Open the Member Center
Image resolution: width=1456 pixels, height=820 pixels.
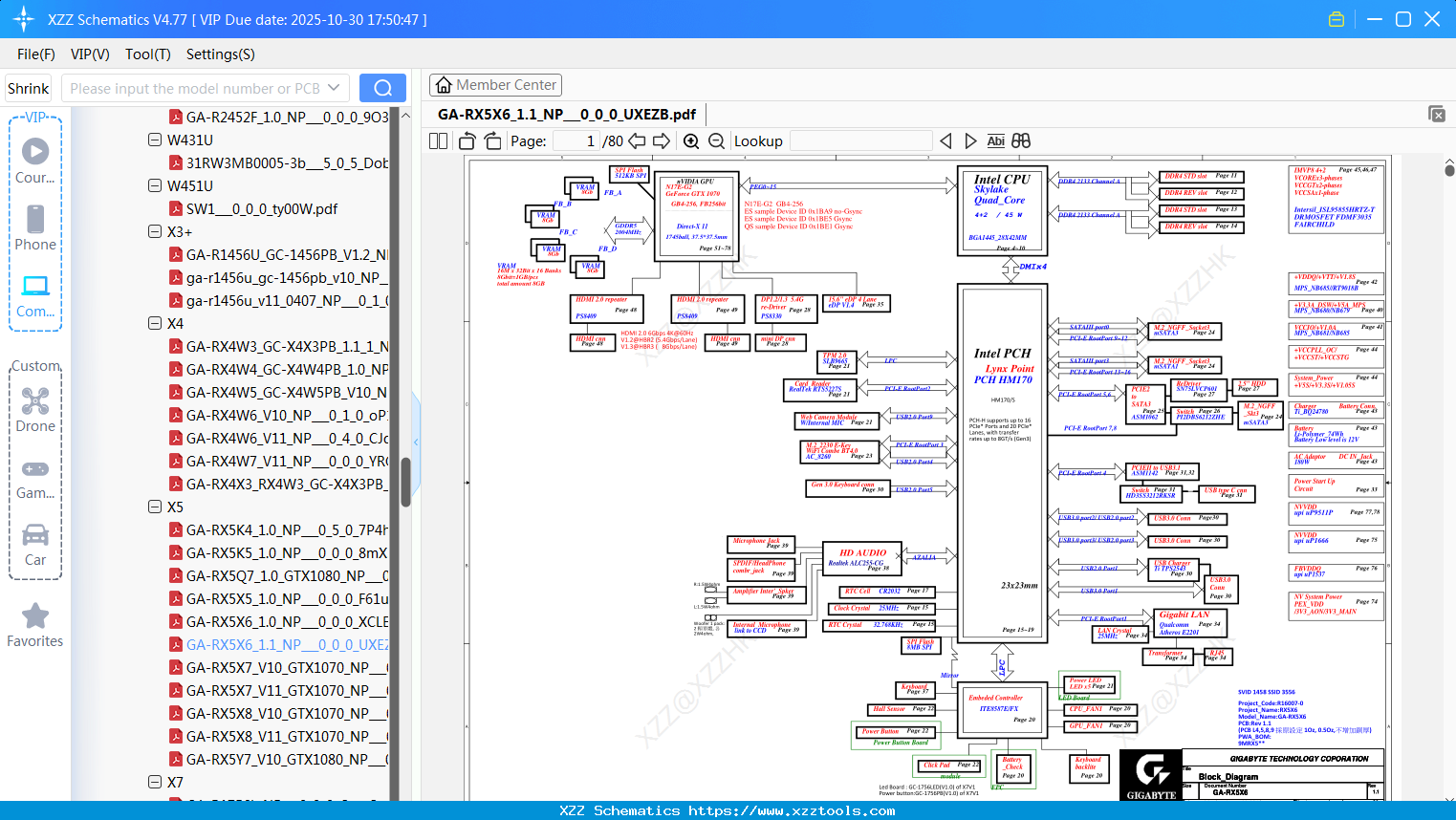pos(495,85)
